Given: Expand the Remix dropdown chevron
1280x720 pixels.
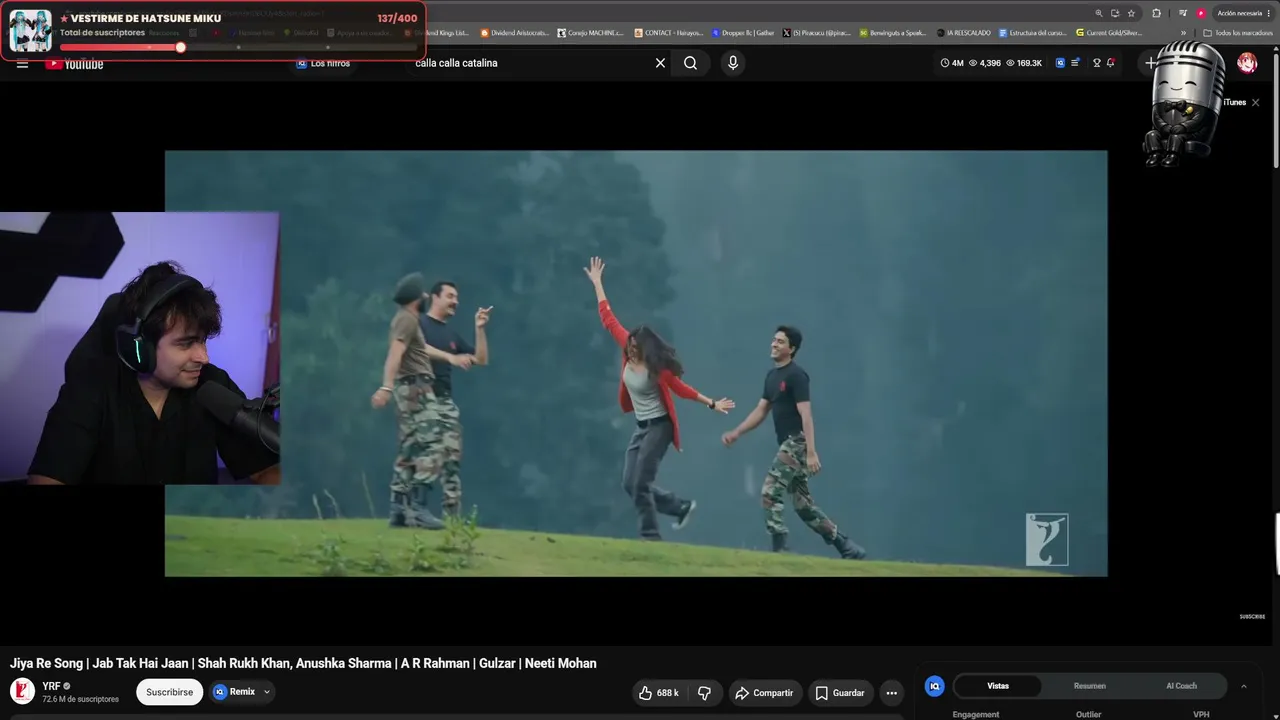Looking at the screenshot, I should click(x=267, y=692).
